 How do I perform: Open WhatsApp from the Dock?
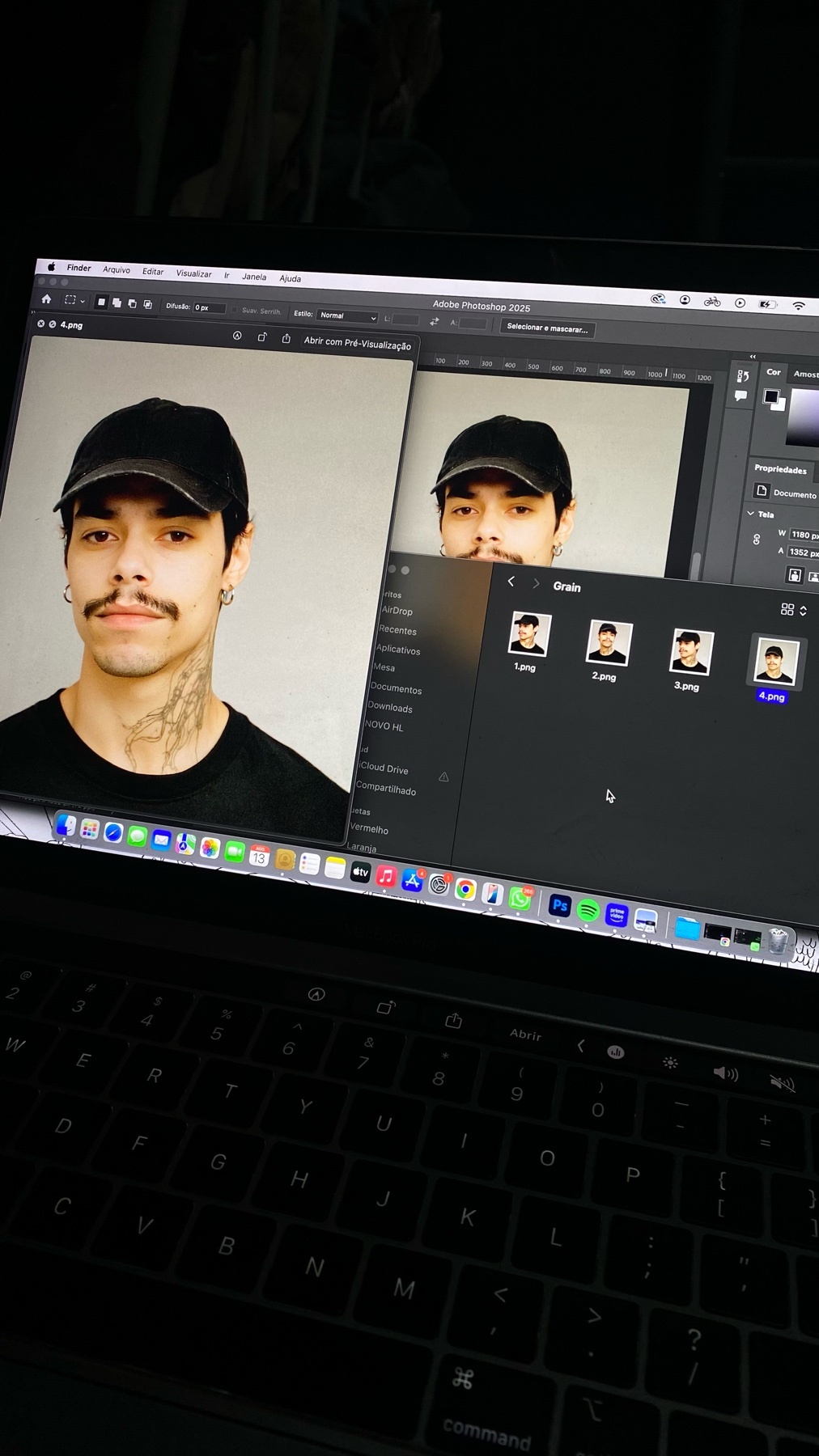[520, 899]
